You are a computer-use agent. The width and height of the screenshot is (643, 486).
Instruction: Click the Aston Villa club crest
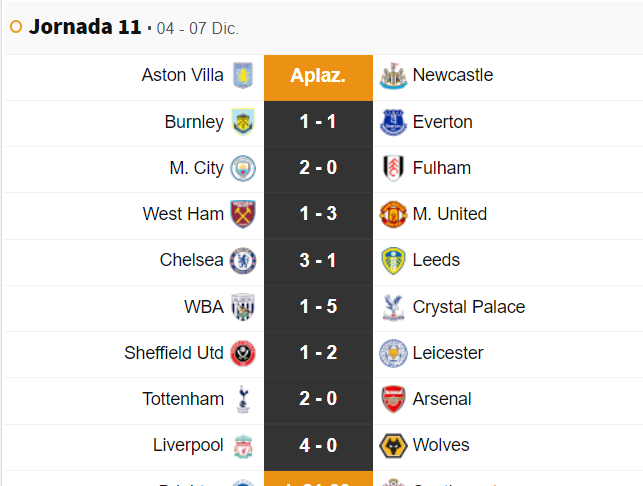[243, 76]
